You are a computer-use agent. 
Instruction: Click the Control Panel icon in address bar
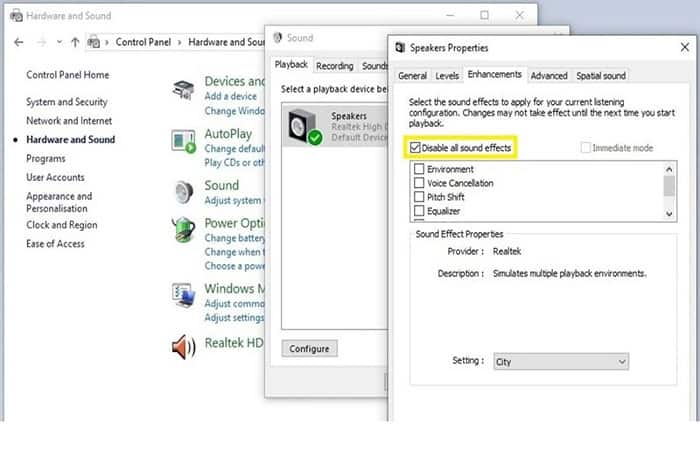(x=94, y=42)
